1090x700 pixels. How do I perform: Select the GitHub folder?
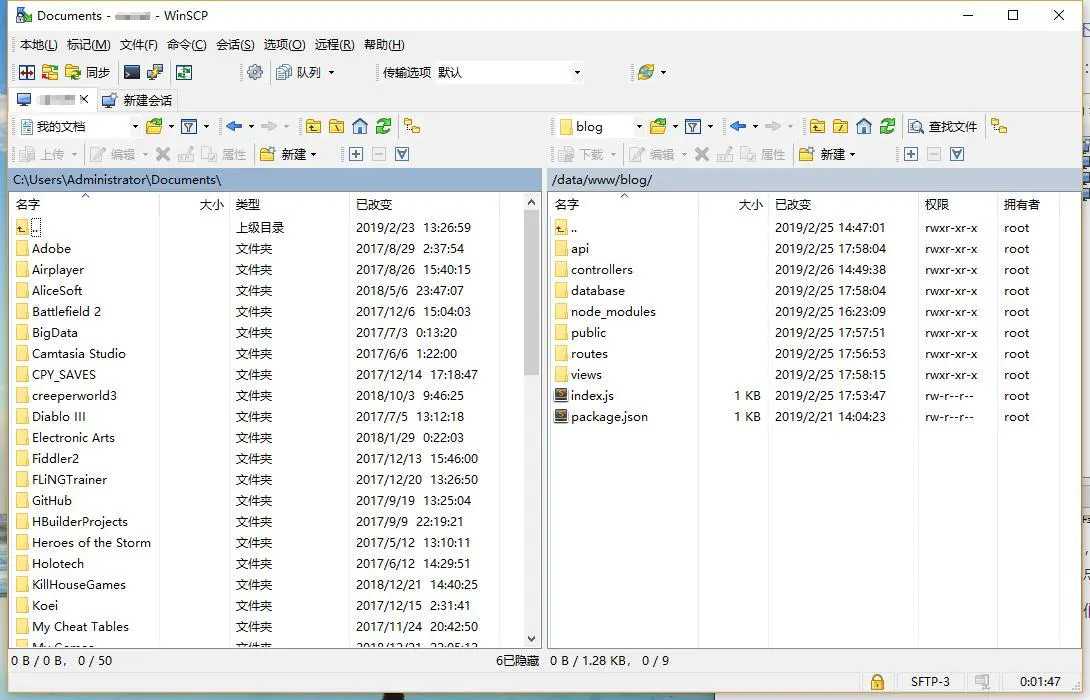51,500
